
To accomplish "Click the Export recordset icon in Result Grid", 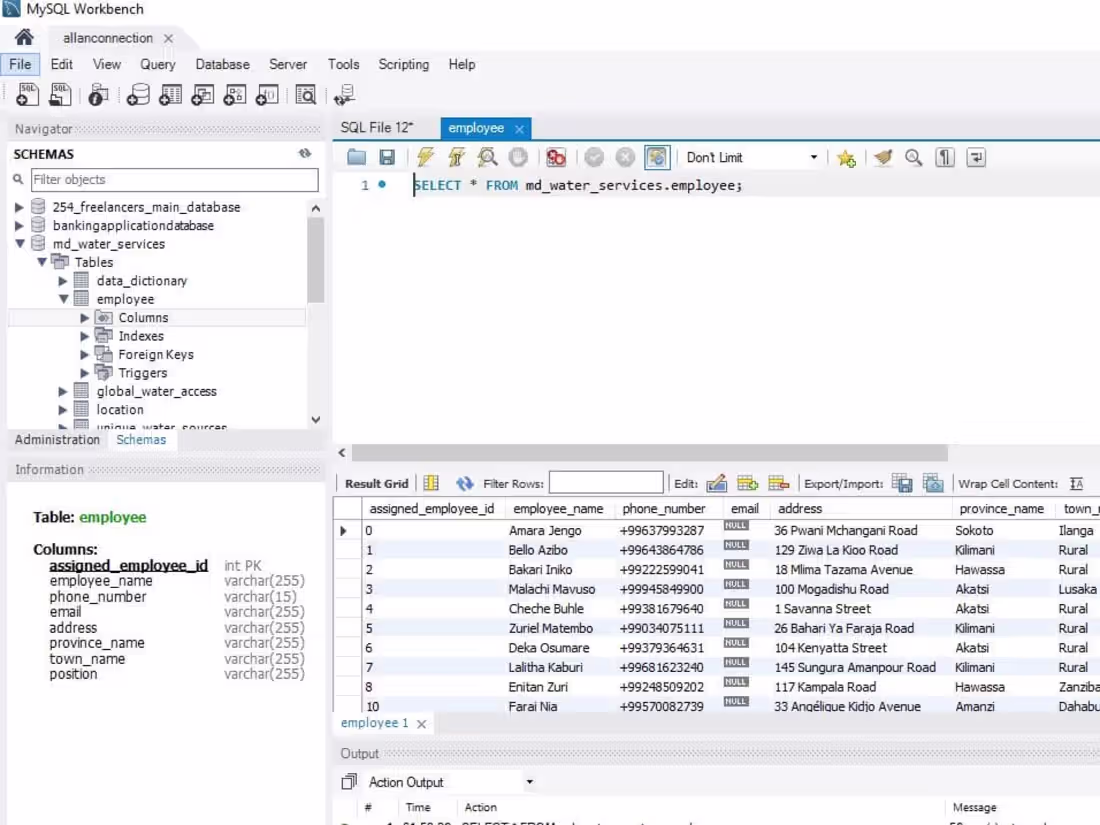I will (901, 483).
